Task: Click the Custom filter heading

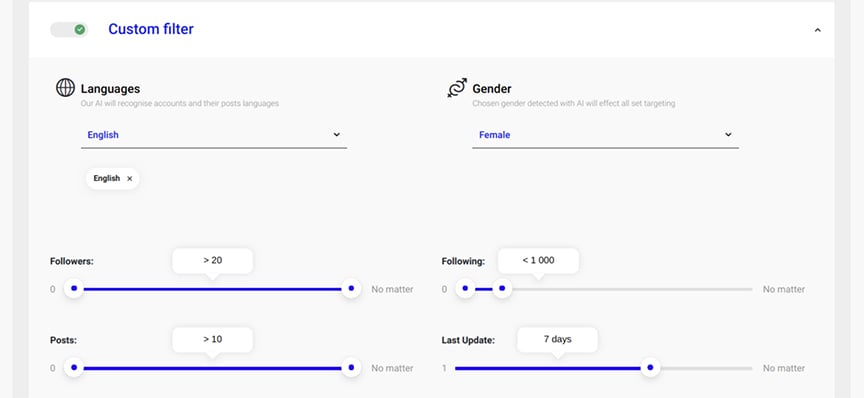Action: (x=151, y=29)
